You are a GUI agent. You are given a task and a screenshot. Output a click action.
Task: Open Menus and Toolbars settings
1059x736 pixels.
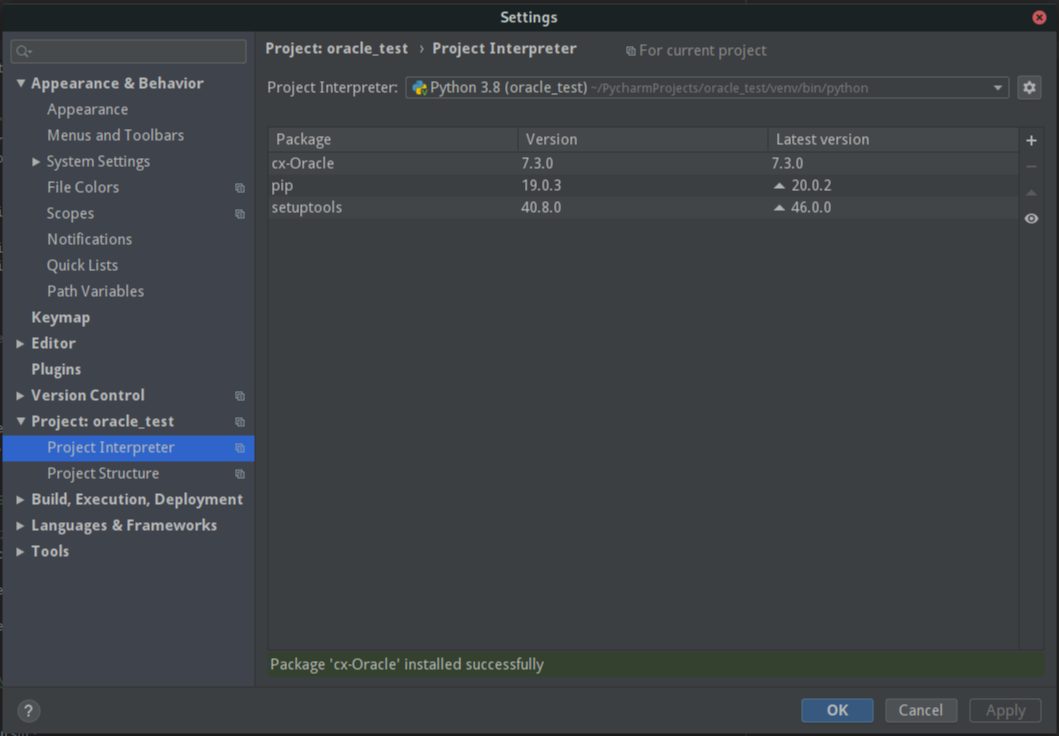115,136
